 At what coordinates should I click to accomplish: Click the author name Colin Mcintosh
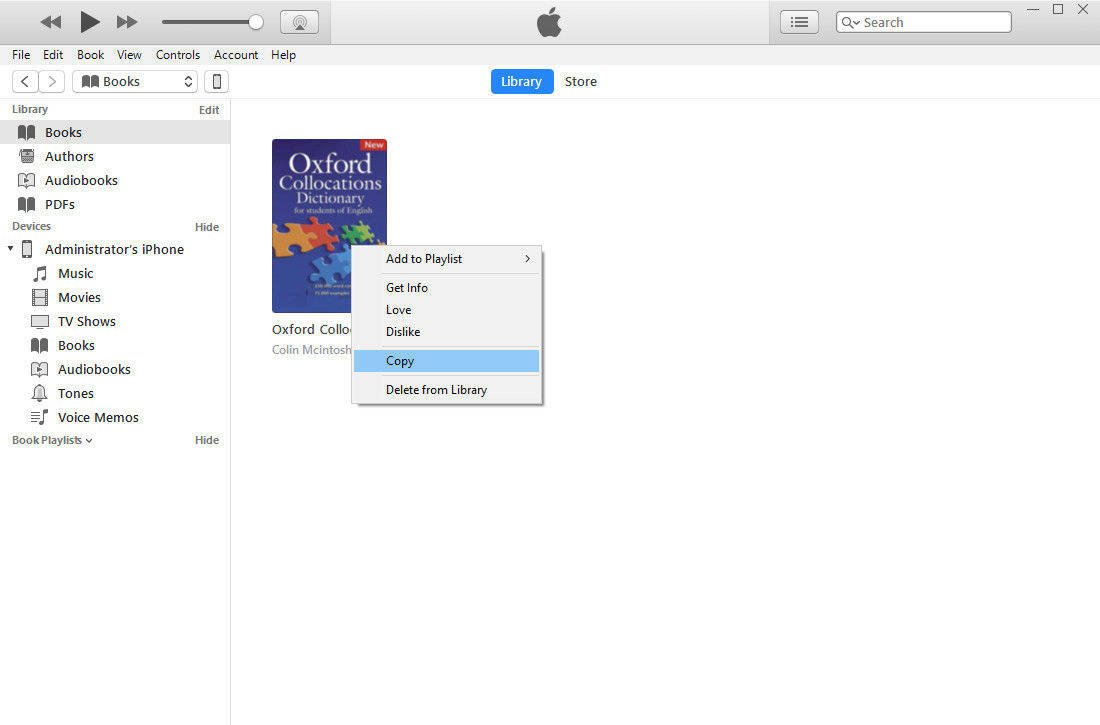click(x=311, y=350)
